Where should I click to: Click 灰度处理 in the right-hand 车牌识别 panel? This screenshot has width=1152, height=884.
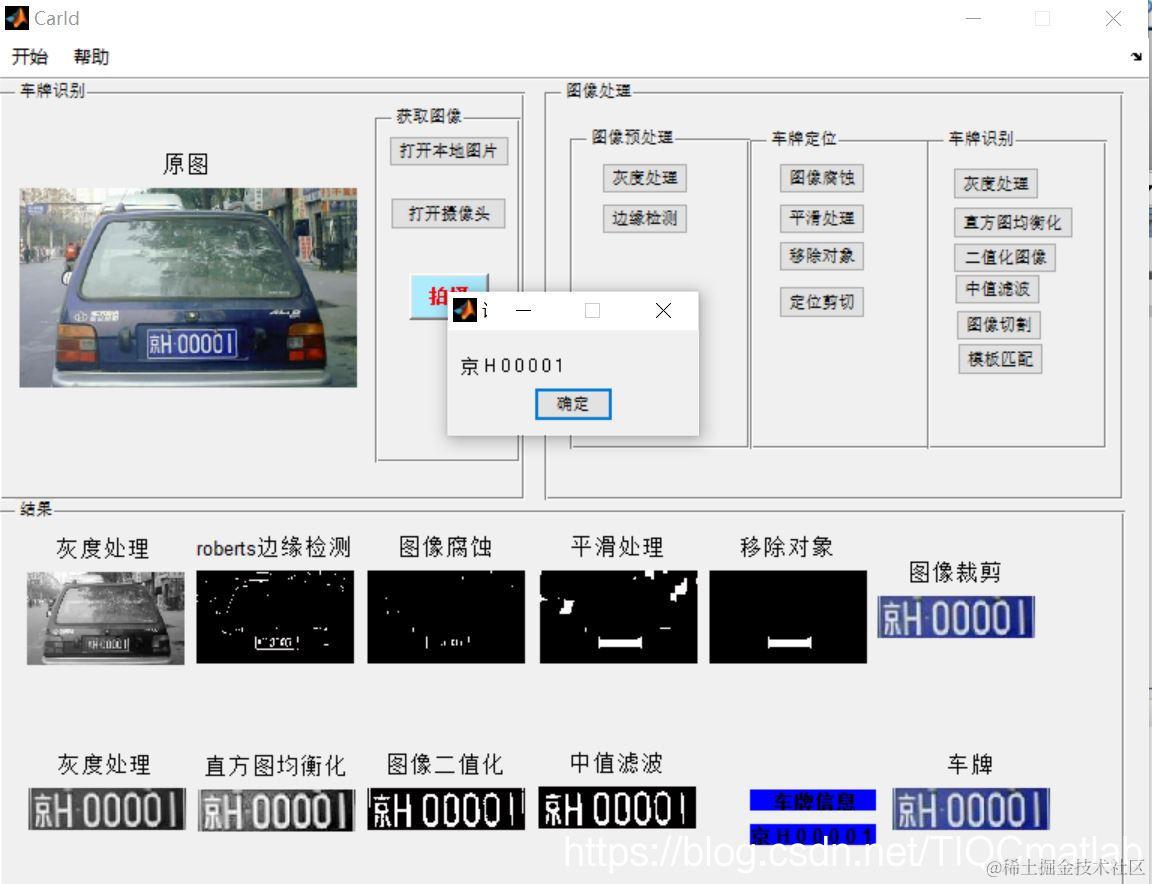(996, 184)
